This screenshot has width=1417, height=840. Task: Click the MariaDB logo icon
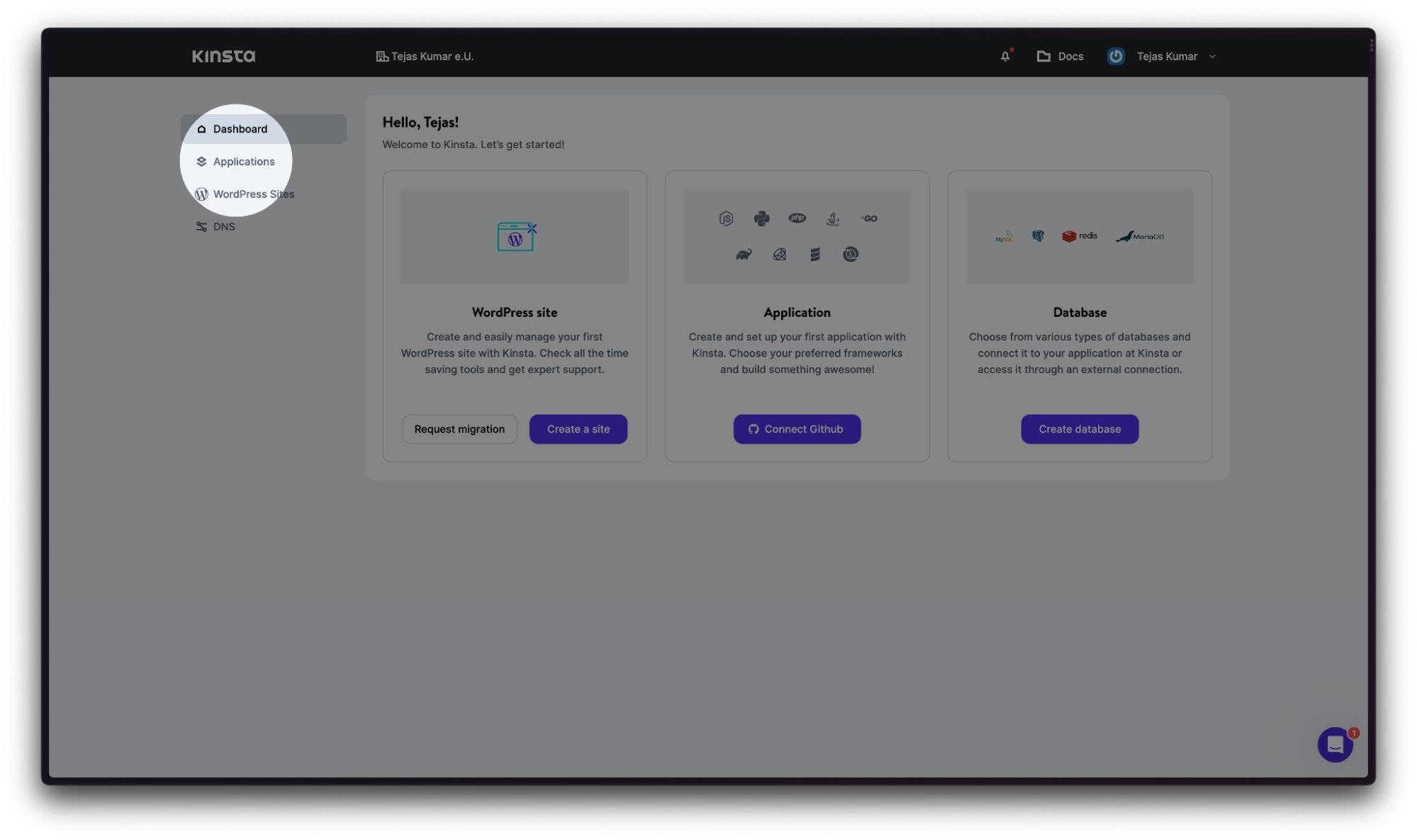(x=1140, y=236)
